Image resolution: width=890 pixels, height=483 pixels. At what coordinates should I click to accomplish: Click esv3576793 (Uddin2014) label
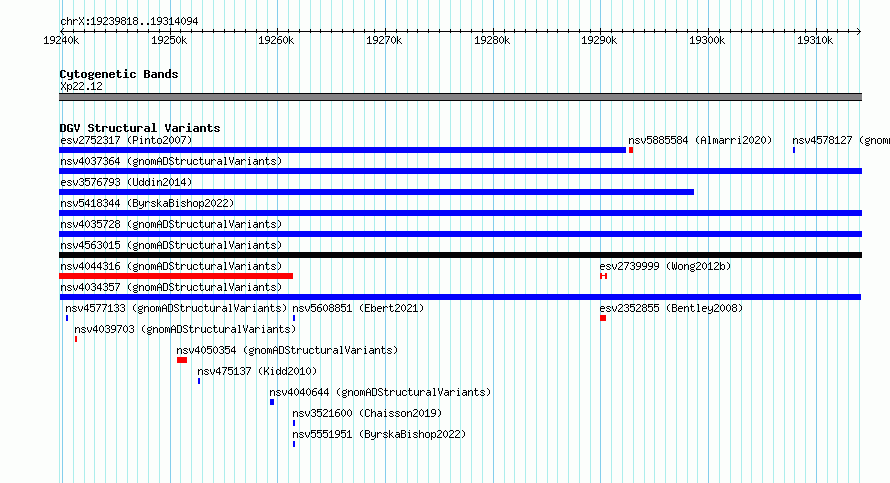pos(126,182)
